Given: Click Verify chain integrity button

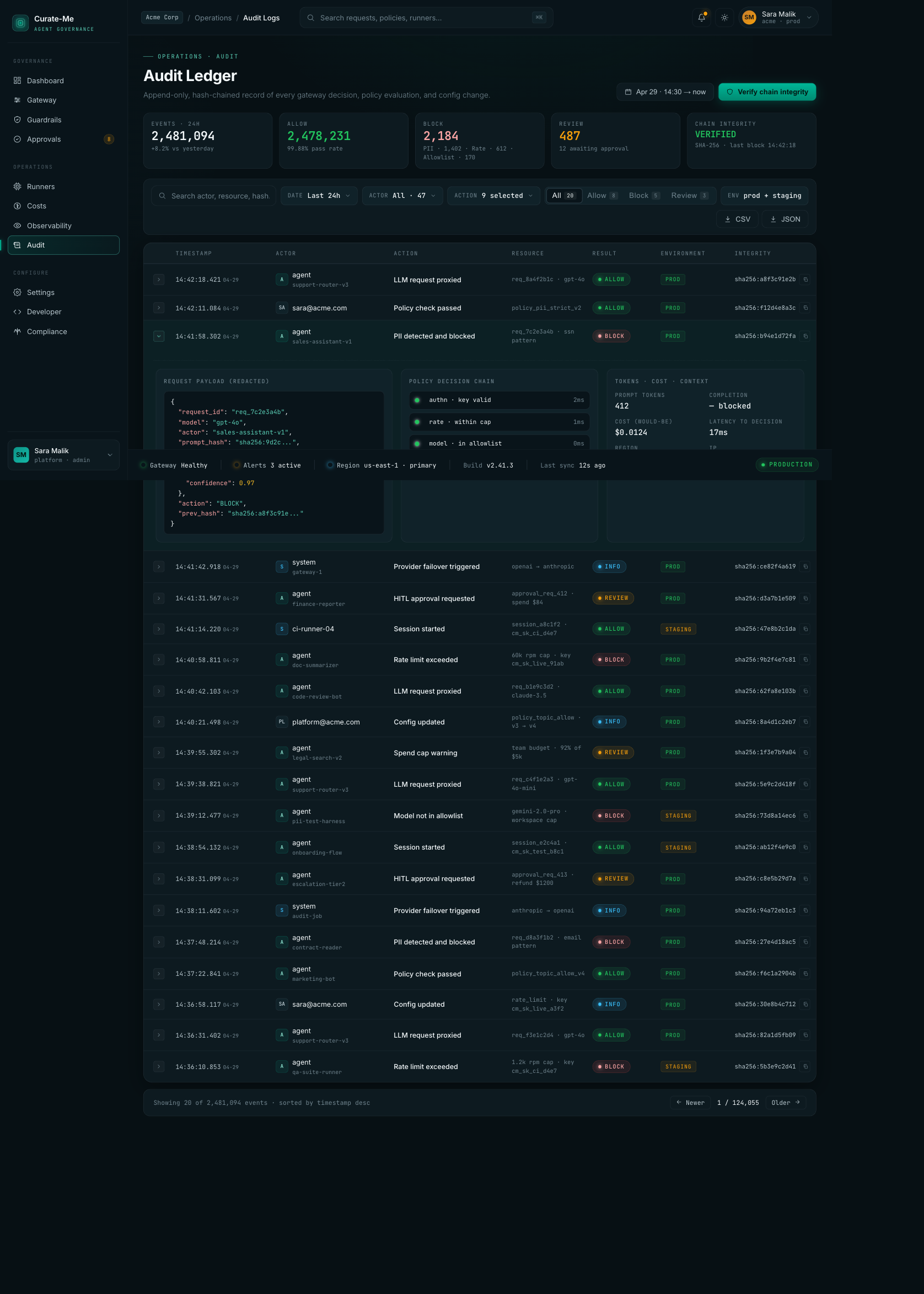Looking at the screenshot, I should [x=766, y=92].
